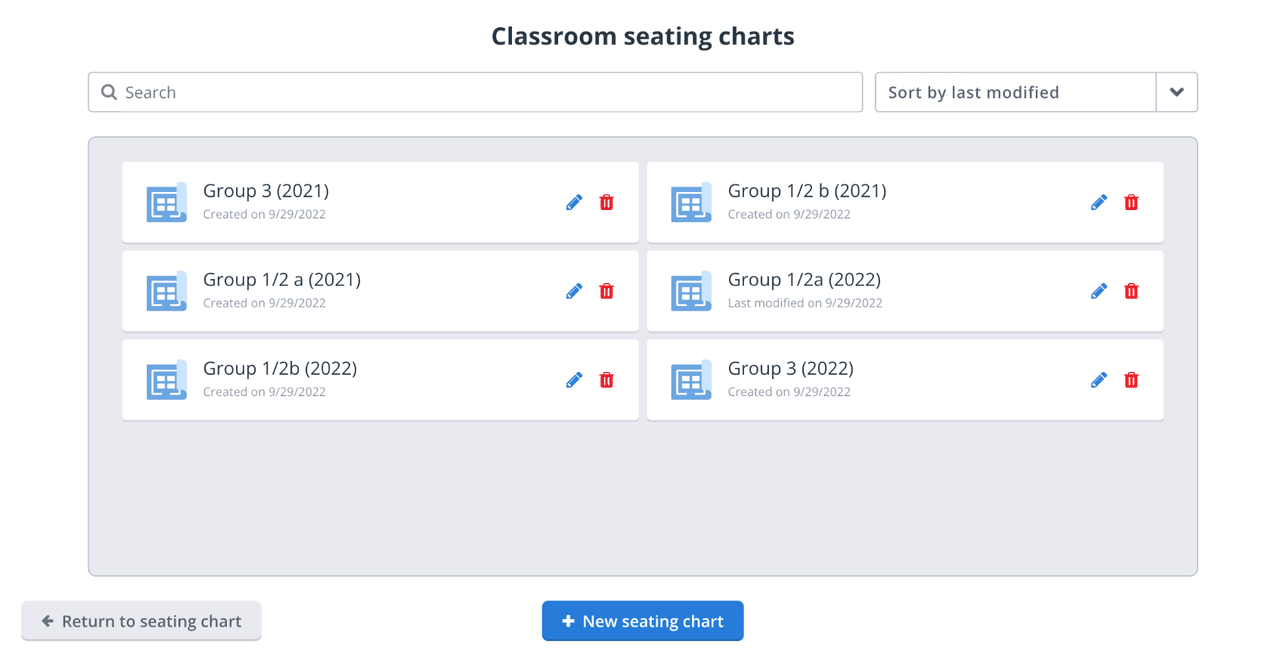Edit the Group 1/2b (2022) chart

click(x=574, y=381)
